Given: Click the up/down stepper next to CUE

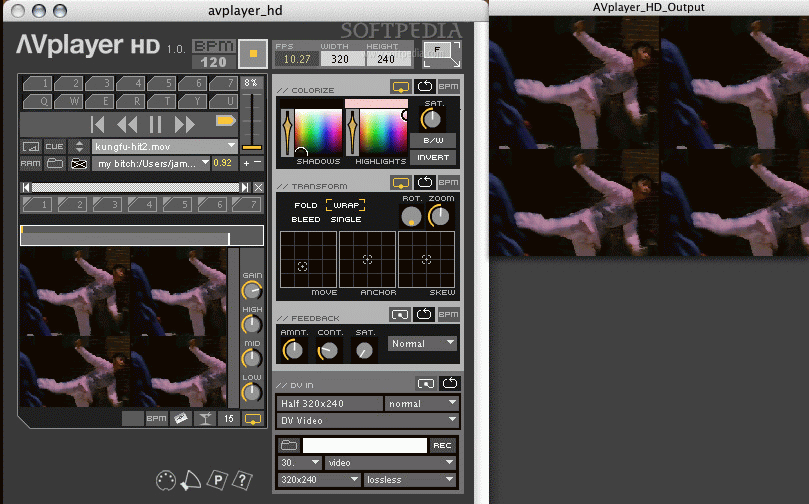Looking at the screenshot, I should coord(78,147).
